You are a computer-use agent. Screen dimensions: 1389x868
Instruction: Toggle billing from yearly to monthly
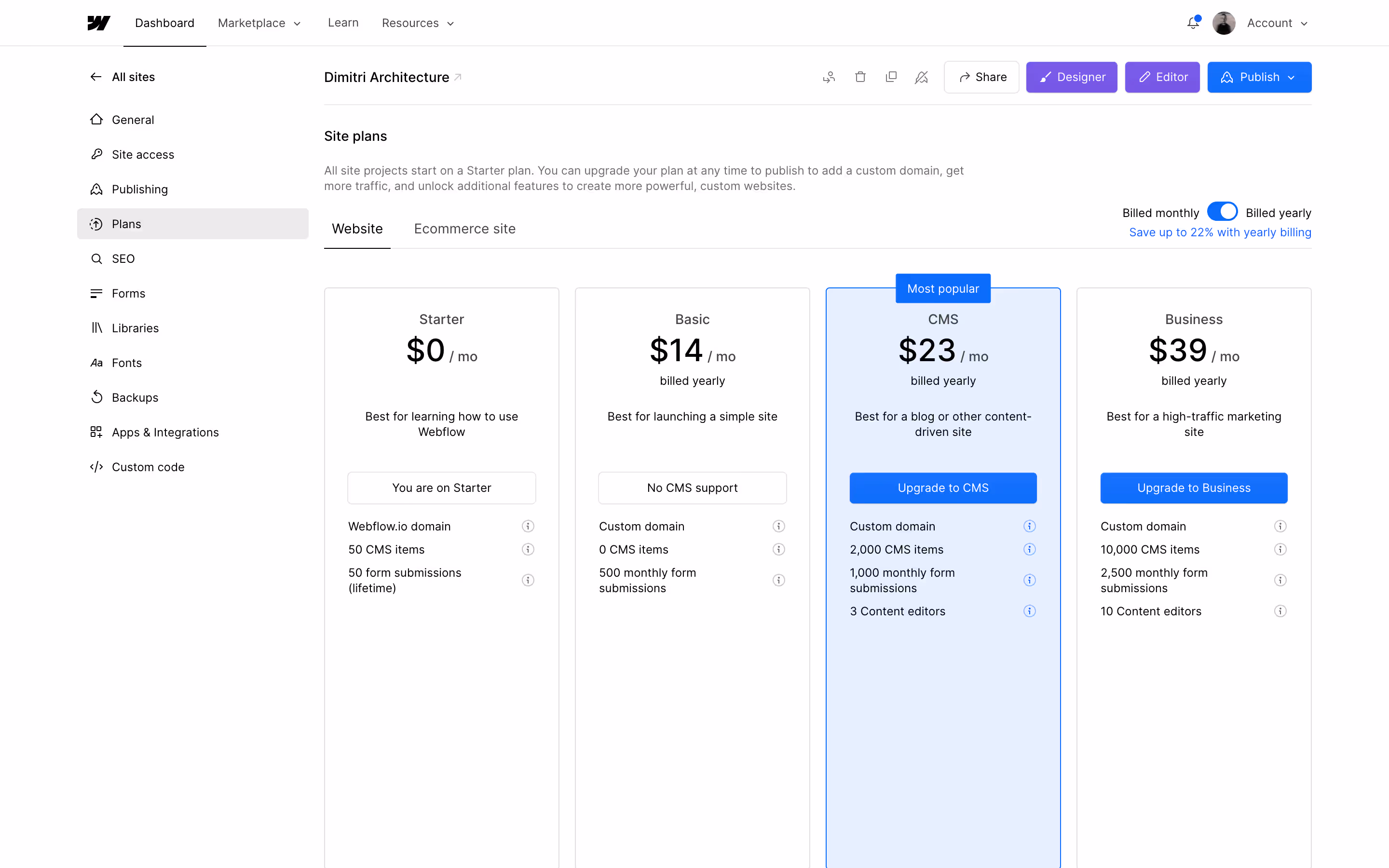pos(1223,211)
